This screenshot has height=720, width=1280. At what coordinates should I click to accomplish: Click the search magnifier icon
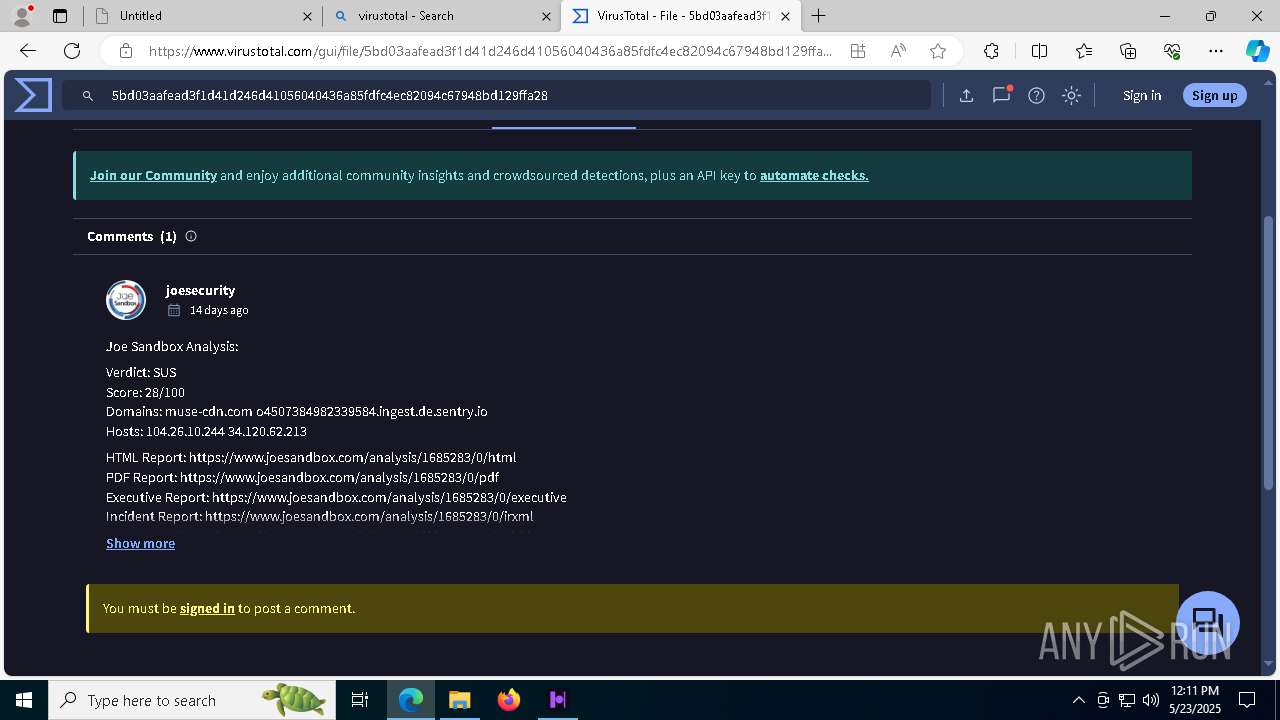88,95
